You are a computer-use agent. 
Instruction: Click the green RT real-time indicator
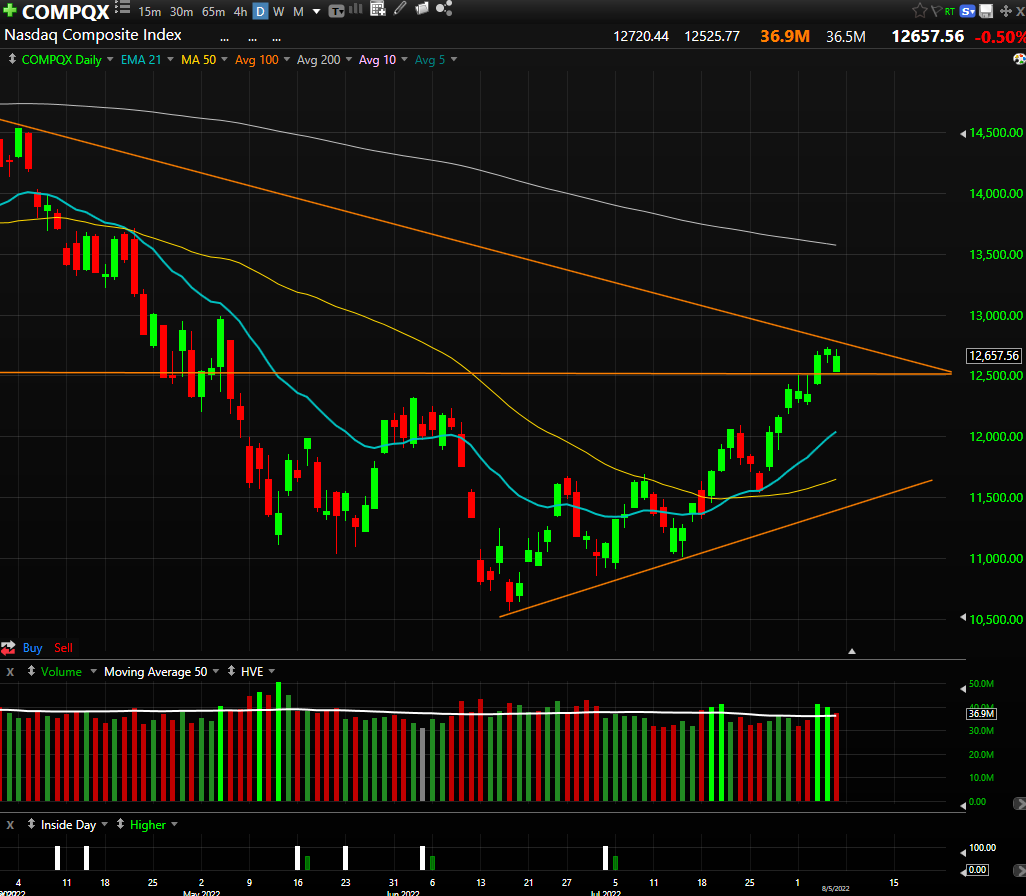pos(950,12)
